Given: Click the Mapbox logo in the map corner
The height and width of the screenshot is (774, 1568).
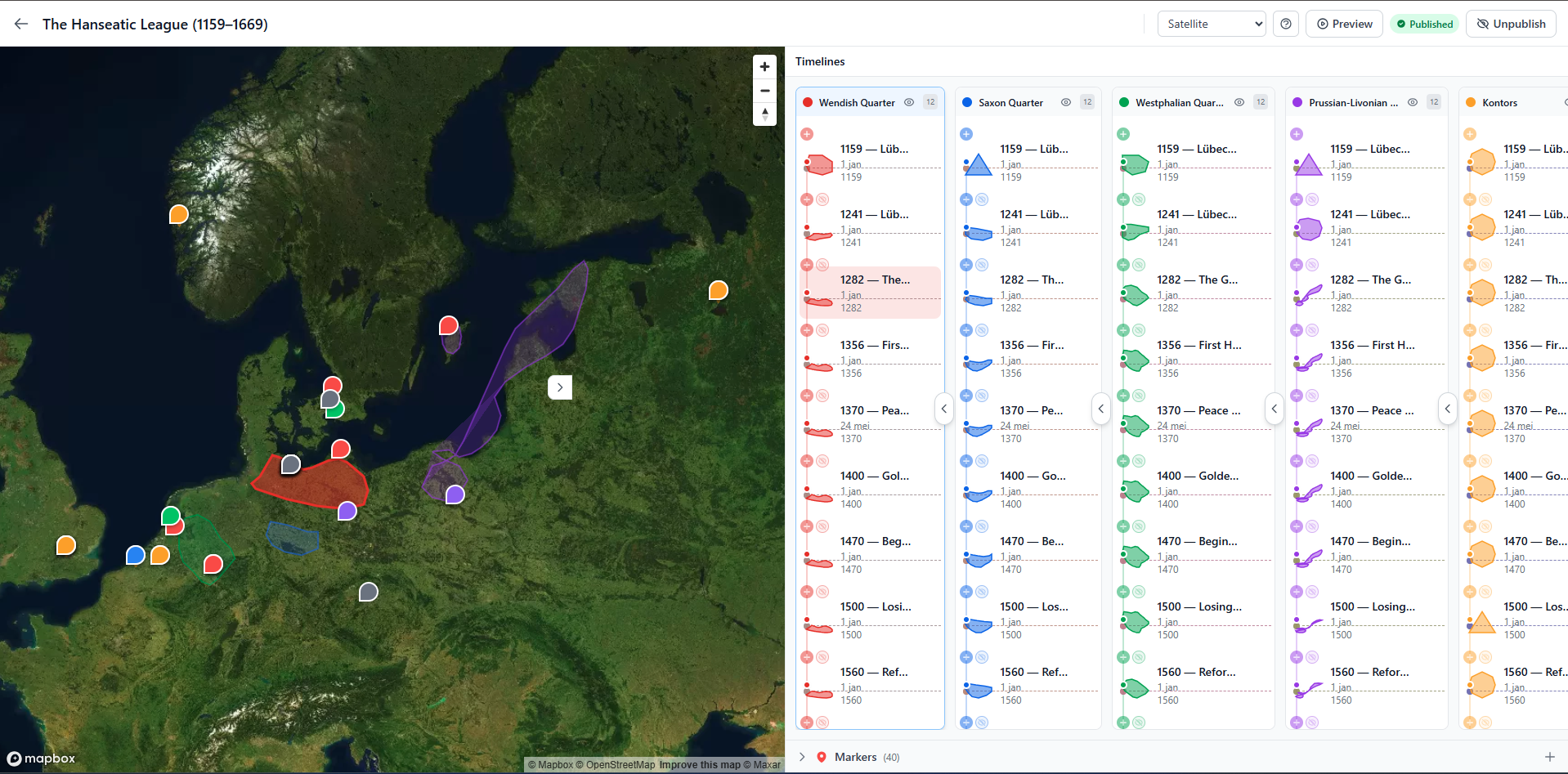Looking at the screenshot, I should pos(41,758).
